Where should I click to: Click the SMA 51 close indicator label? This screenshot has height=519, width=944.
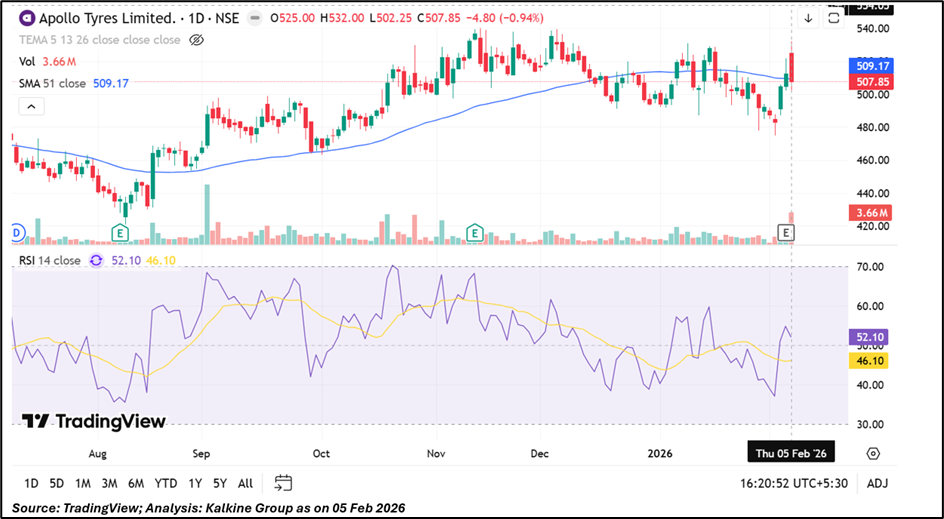53,83
